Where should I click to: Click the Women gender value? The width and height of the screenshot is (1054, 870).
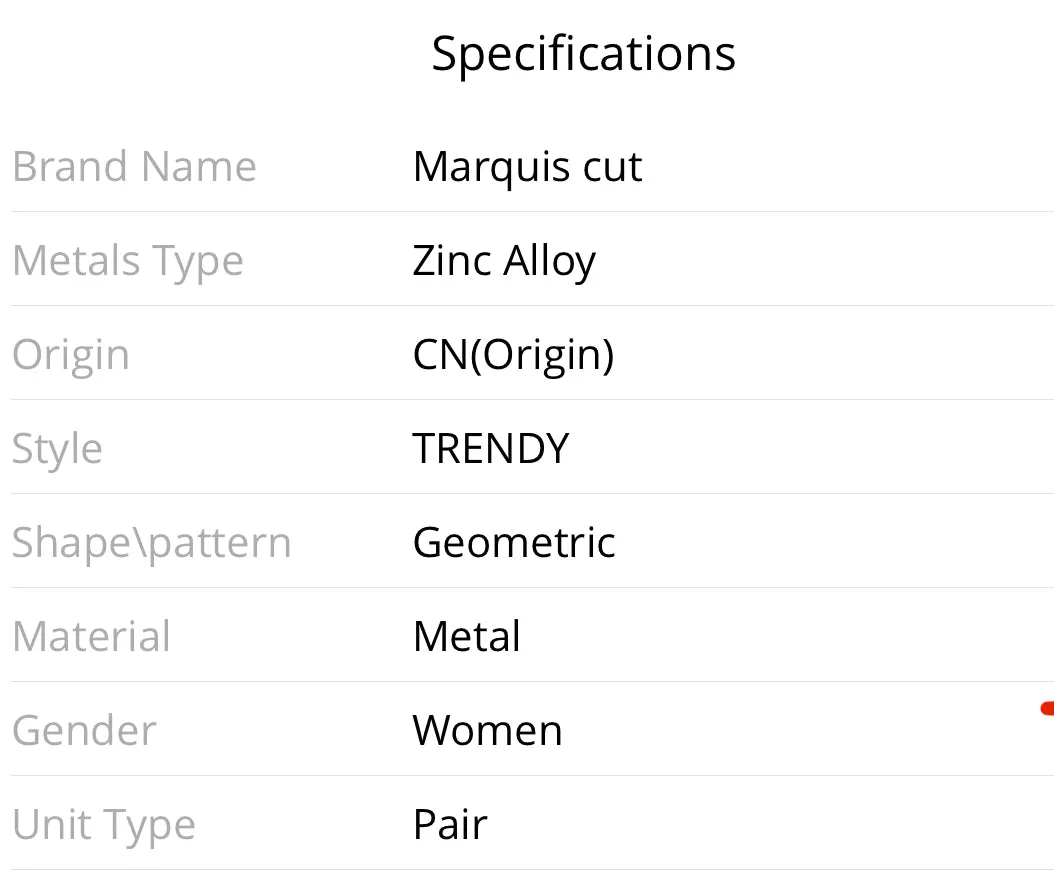pyautogui.click(x=487, y=731)
